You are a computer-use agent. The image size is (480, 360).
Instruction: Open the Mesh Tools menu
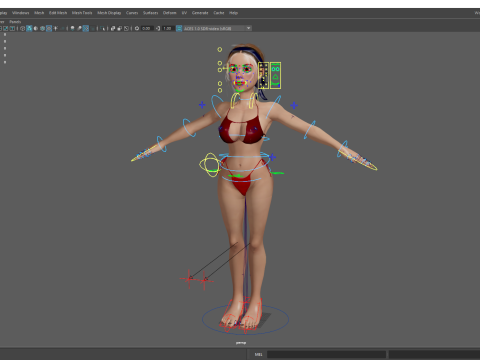[x=82, y=13]
